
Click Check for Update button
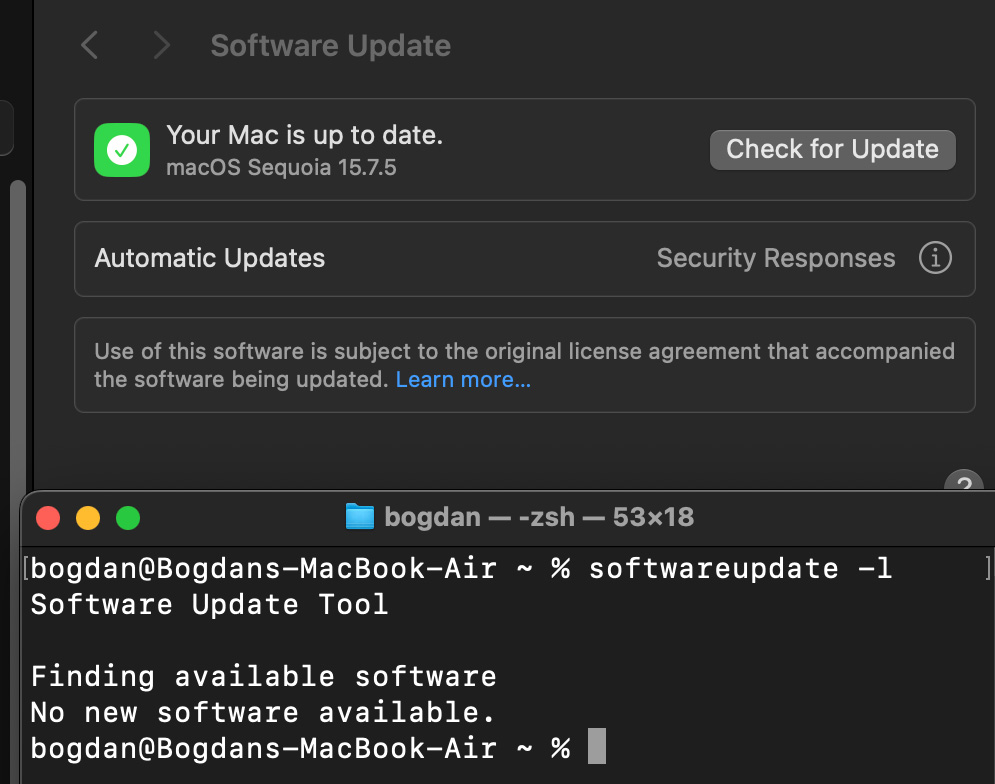[x=833, y=150]
